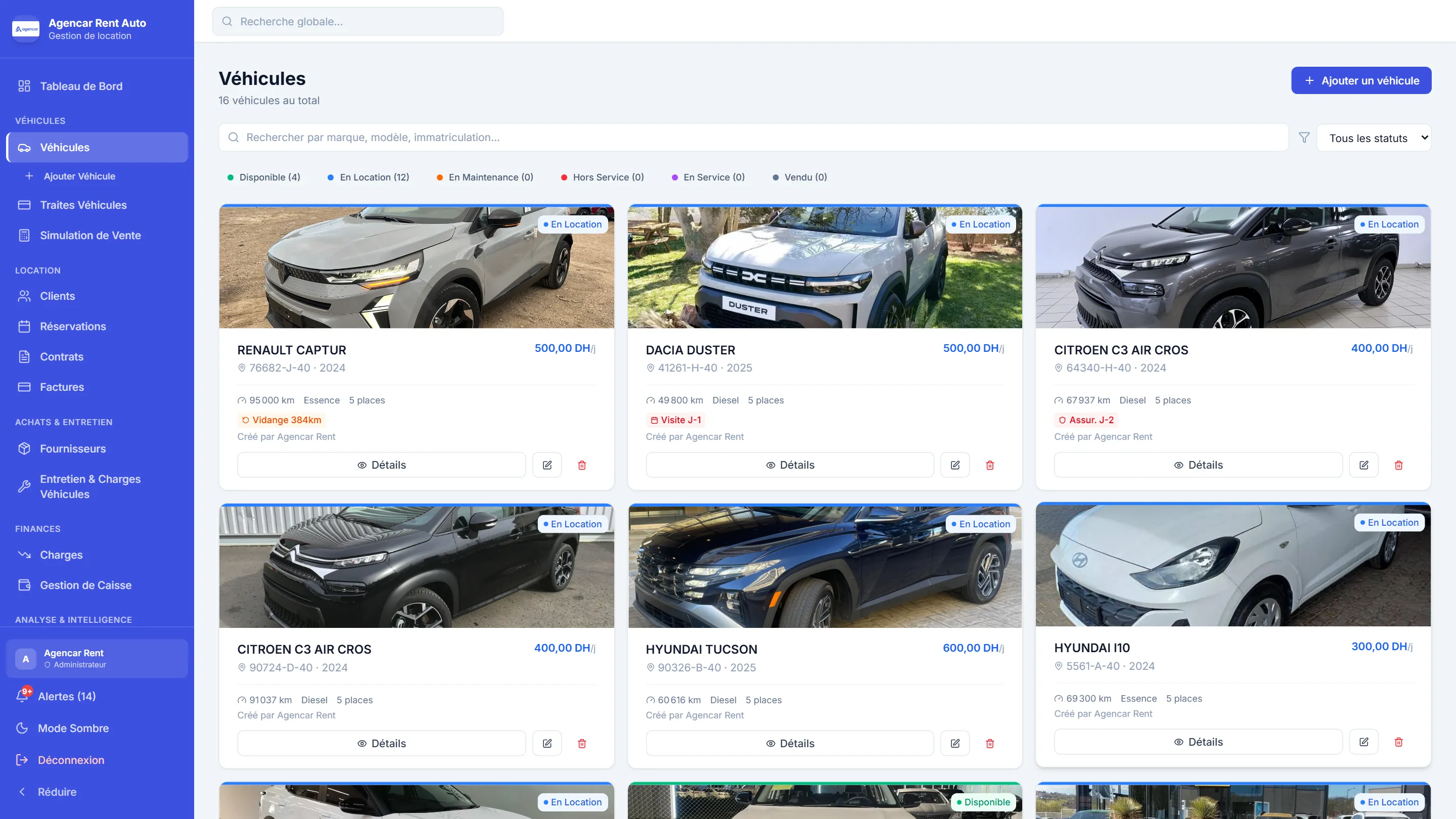Click the Visite J-1 alert badge
The height and width of the screenshot is (819, 1456).
click(676, 420)
